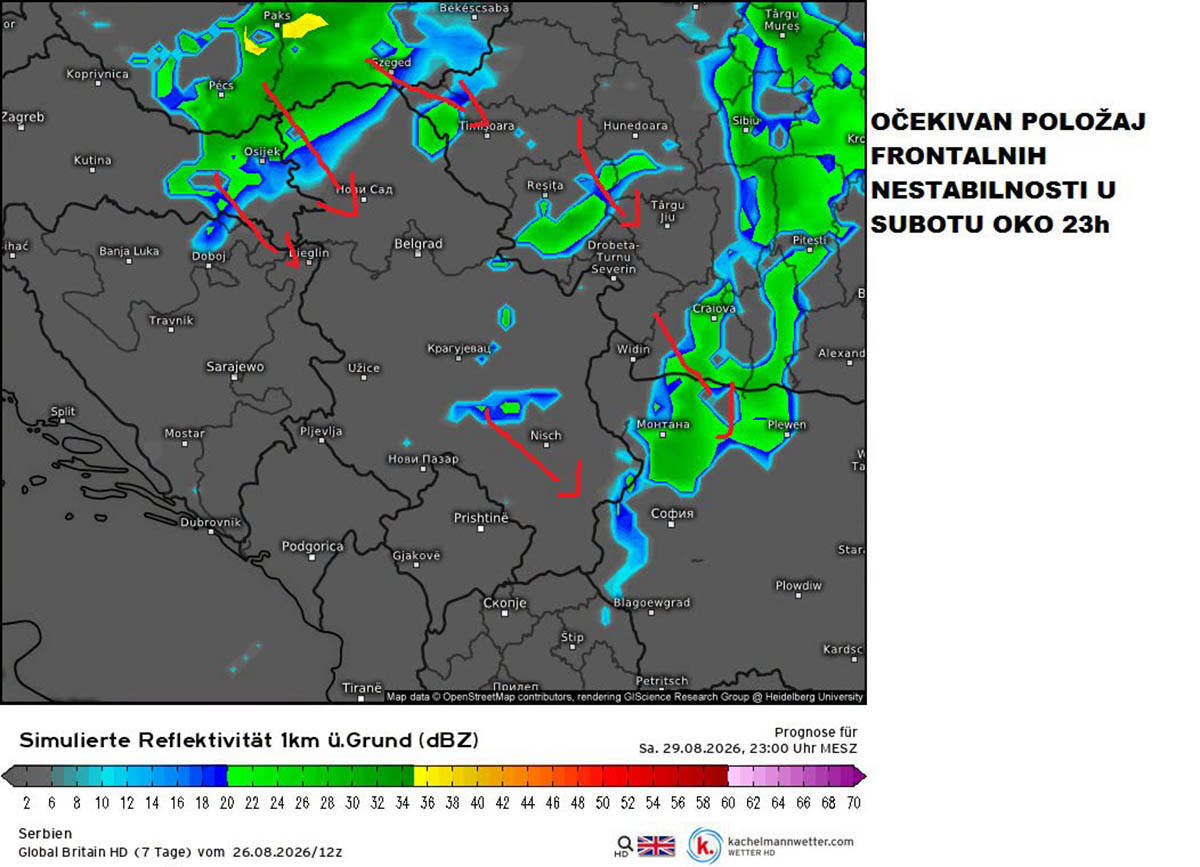Screen dimensions: 1200x867
Task: Click the 'Štip' city label
Action: click(x=572, y=637)
